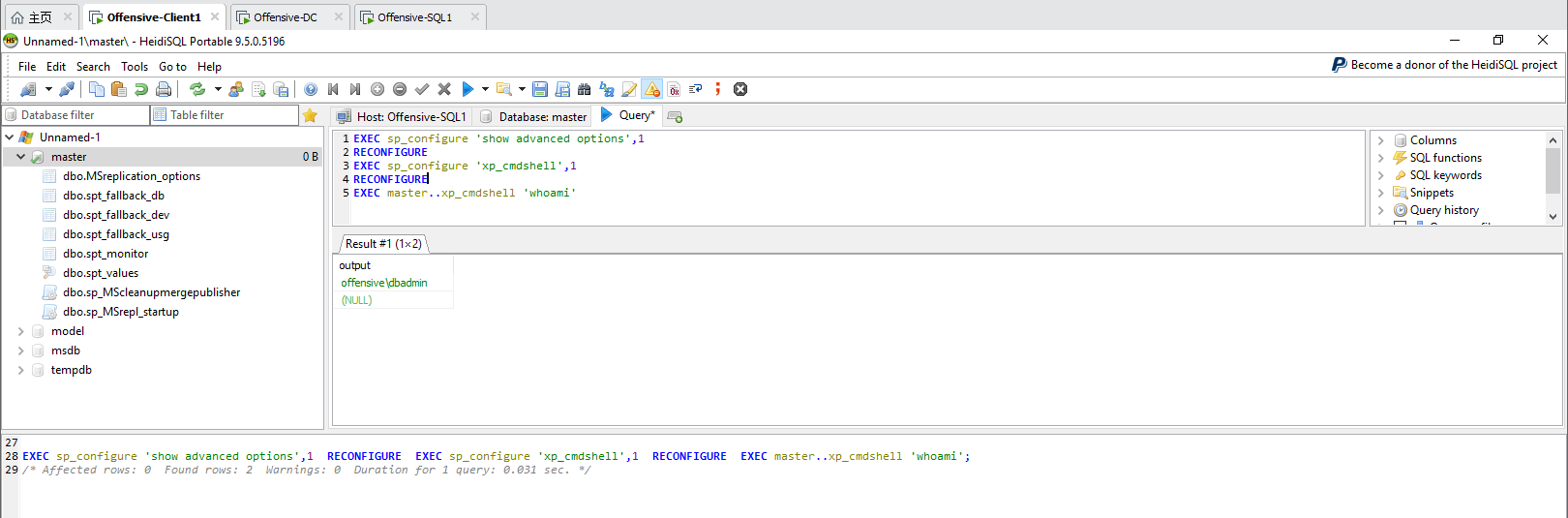1568x518 pixels.
Task: Open the session manager dropdown arrow
Action: (x=48, y=89)
